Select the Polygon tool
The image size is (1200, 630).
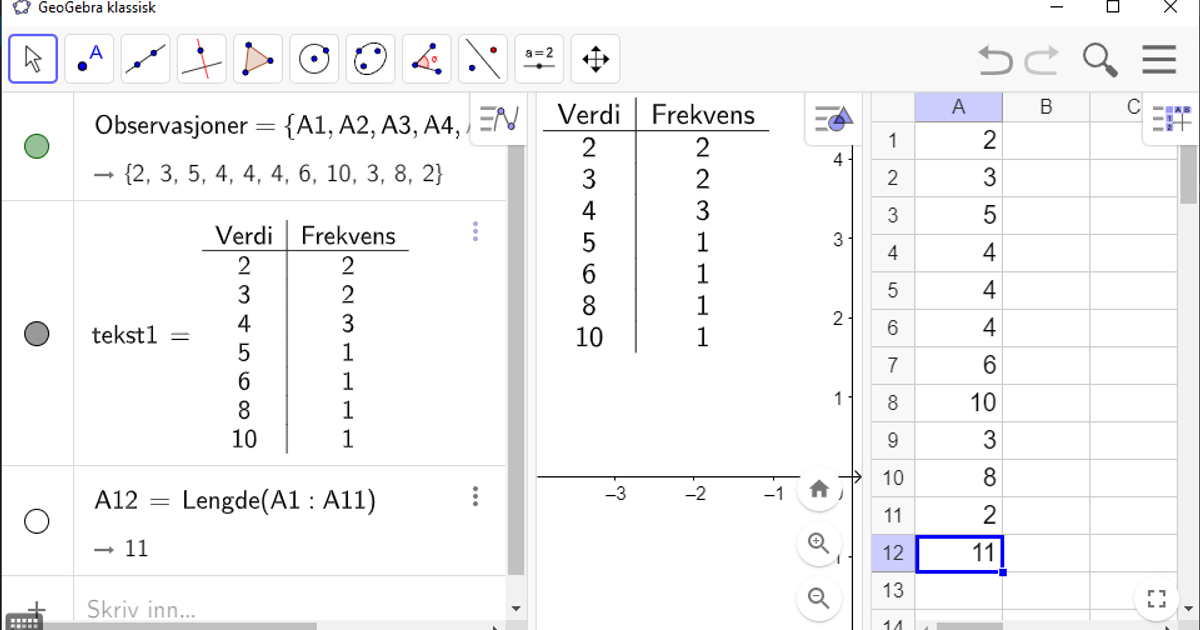[x=256, y=58]
